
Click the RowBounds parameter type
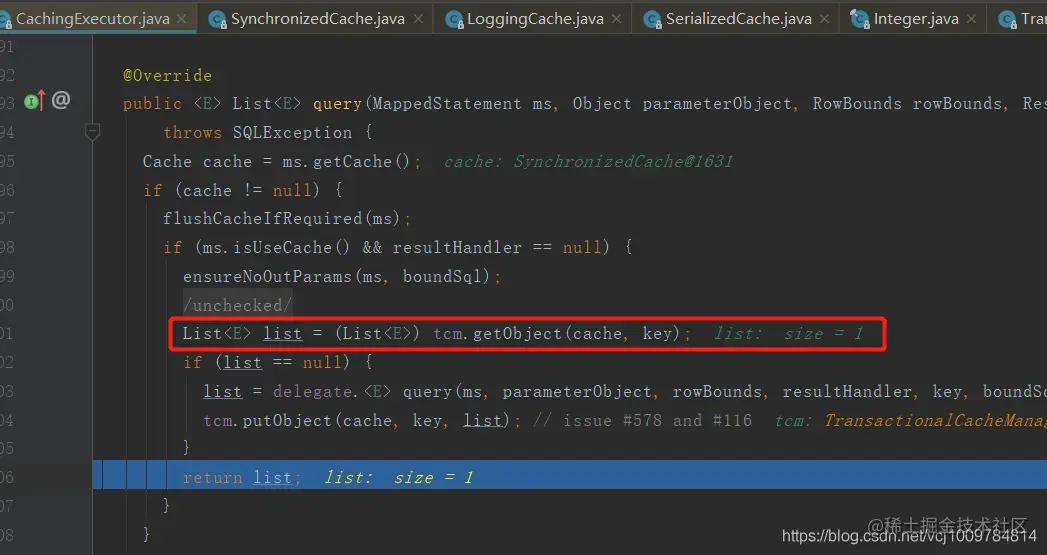[857, 104]
